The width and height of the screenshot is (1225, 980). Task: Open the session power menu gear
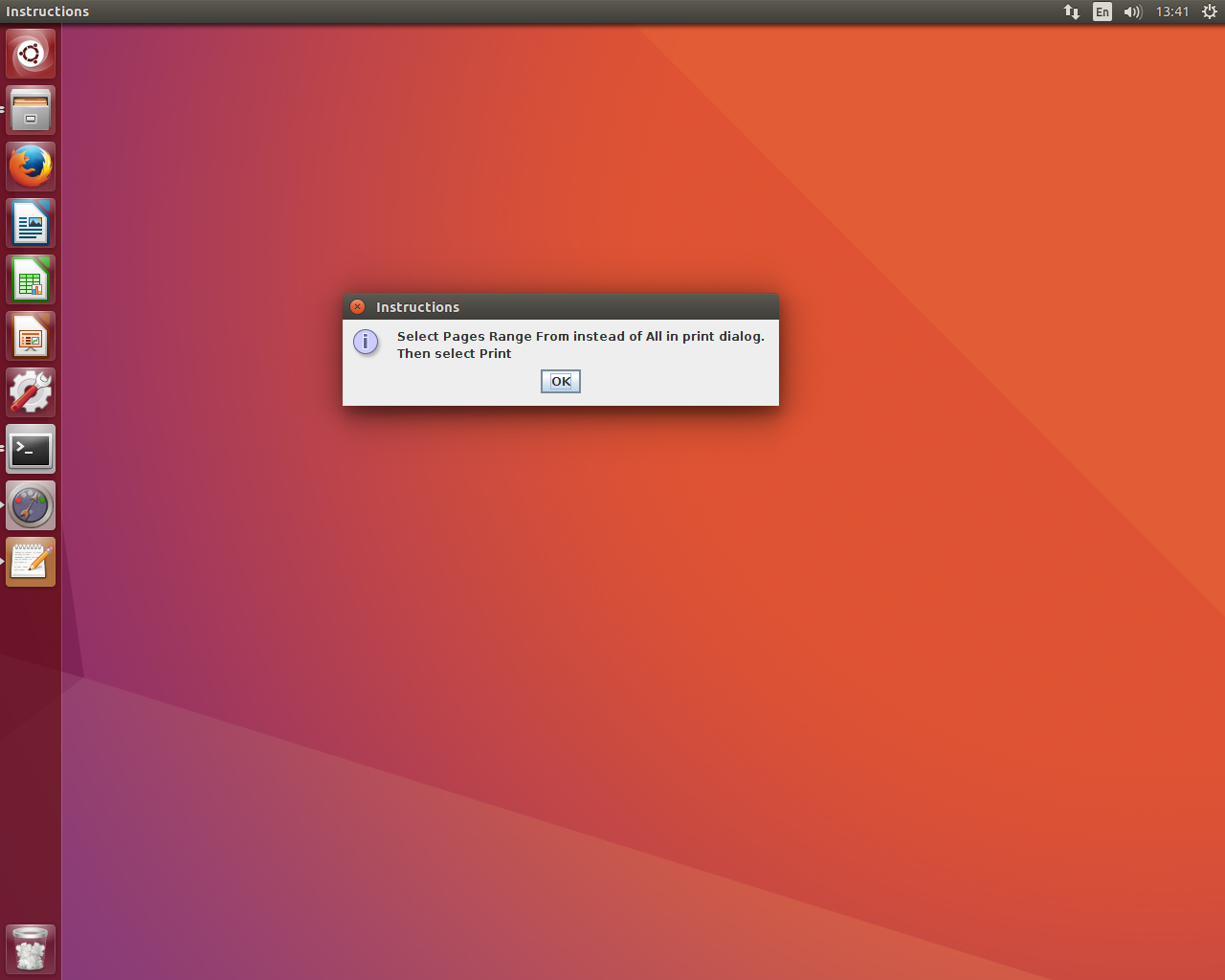tap(1210, 11)
